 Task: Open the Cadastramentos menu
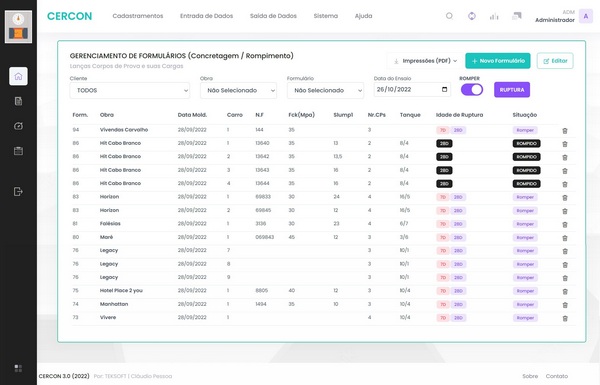tap(138, 16)
